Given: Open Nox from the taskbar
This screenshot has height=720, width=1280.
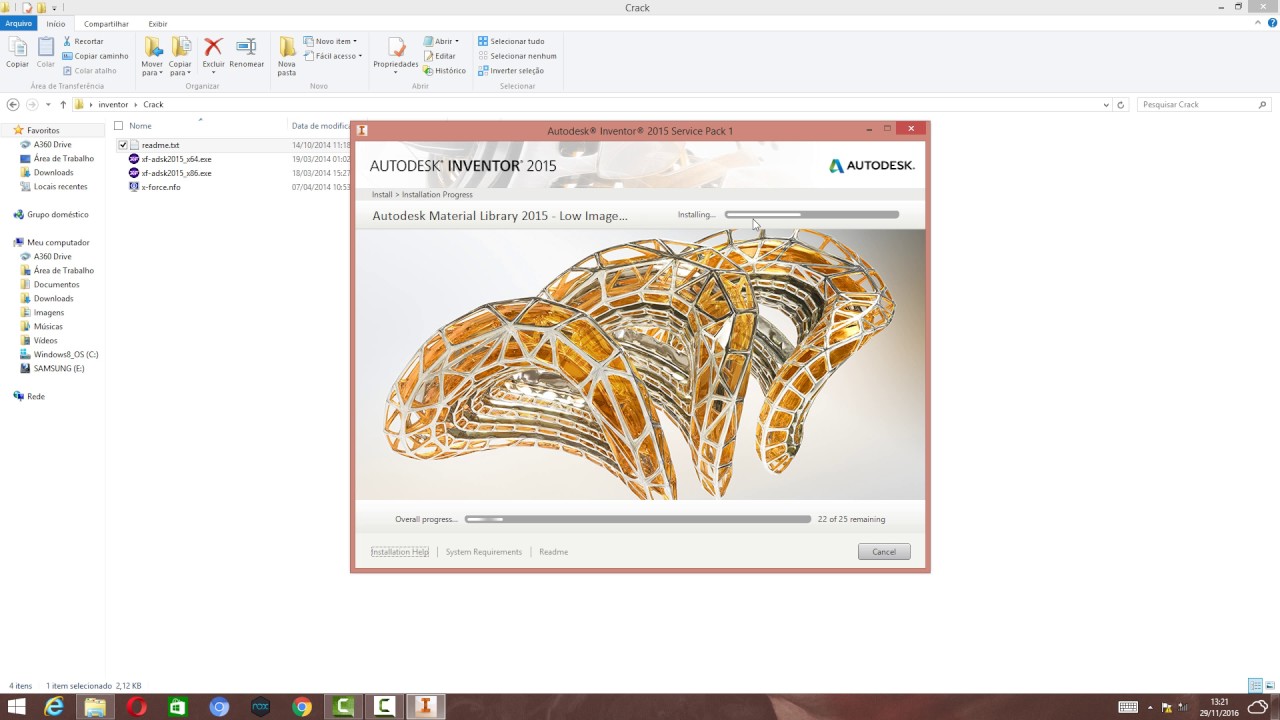Looking at the screenshot, I should [x=260, y=707].
